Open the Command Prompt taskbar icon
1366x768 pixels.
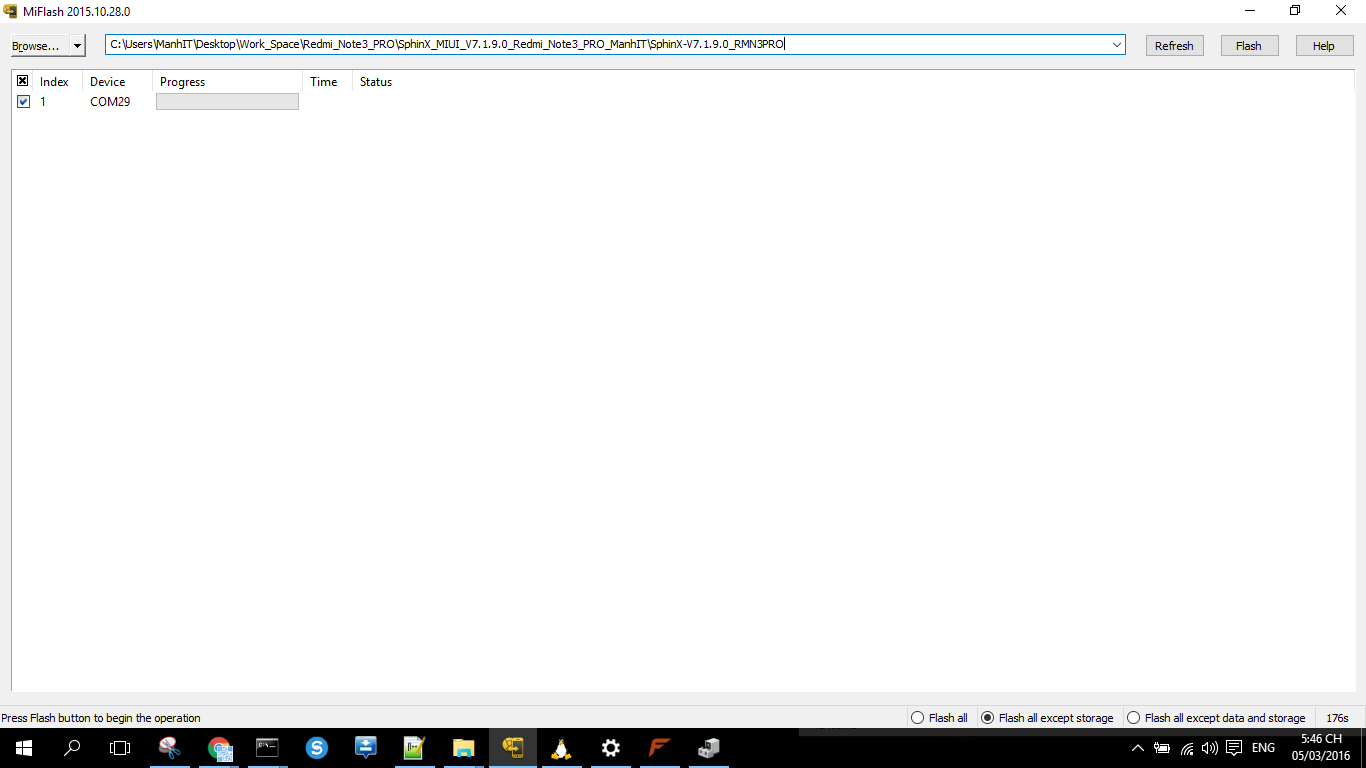pos(268,748)
